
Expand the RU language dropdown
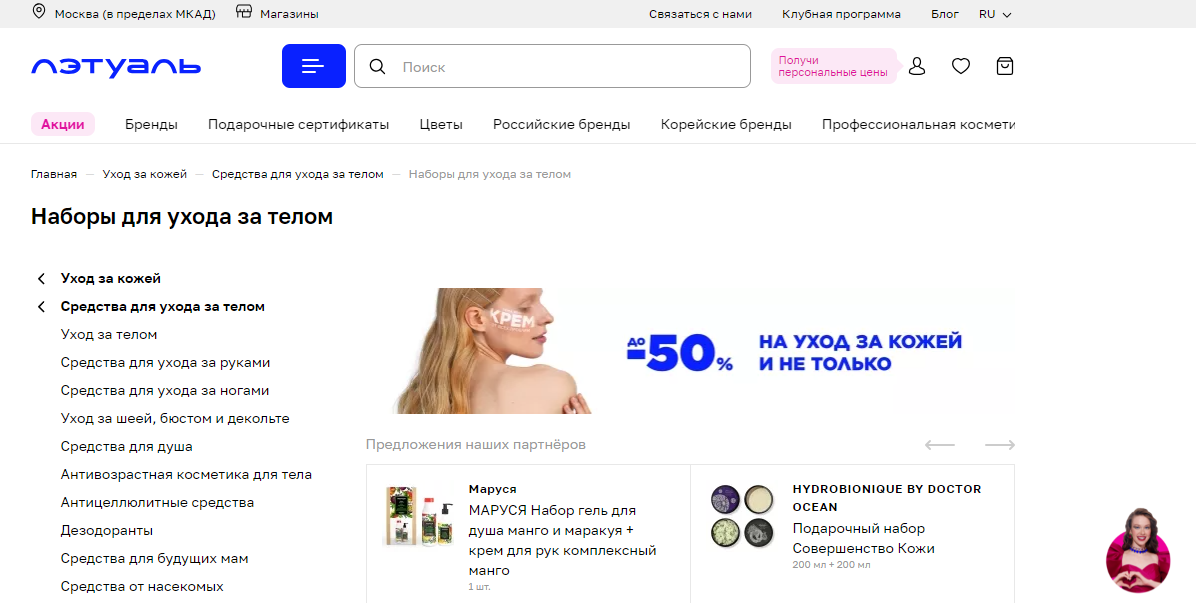pyautogui.click(x=995, y=14)
